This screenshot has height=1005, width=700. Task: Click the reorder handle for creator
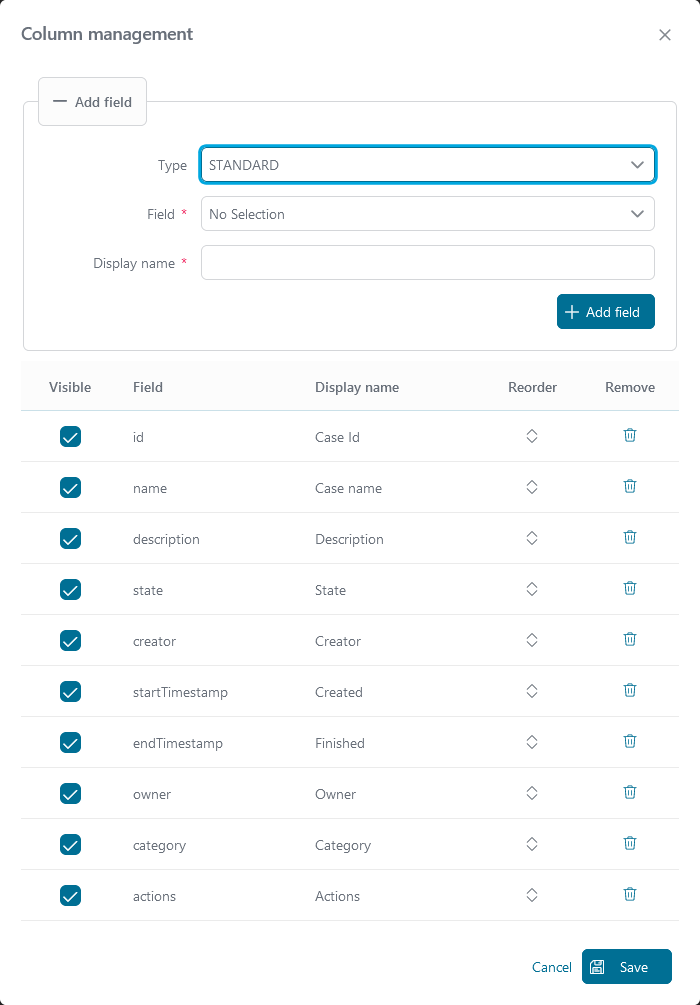tap(531, 640)
